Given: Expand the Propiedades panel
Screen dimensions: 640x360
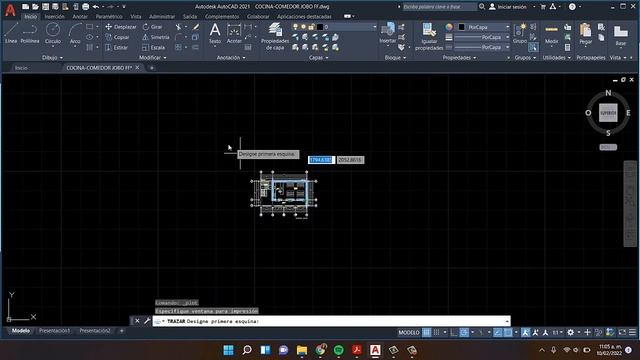Looking at the screenshot, I should tap(460, 58).
